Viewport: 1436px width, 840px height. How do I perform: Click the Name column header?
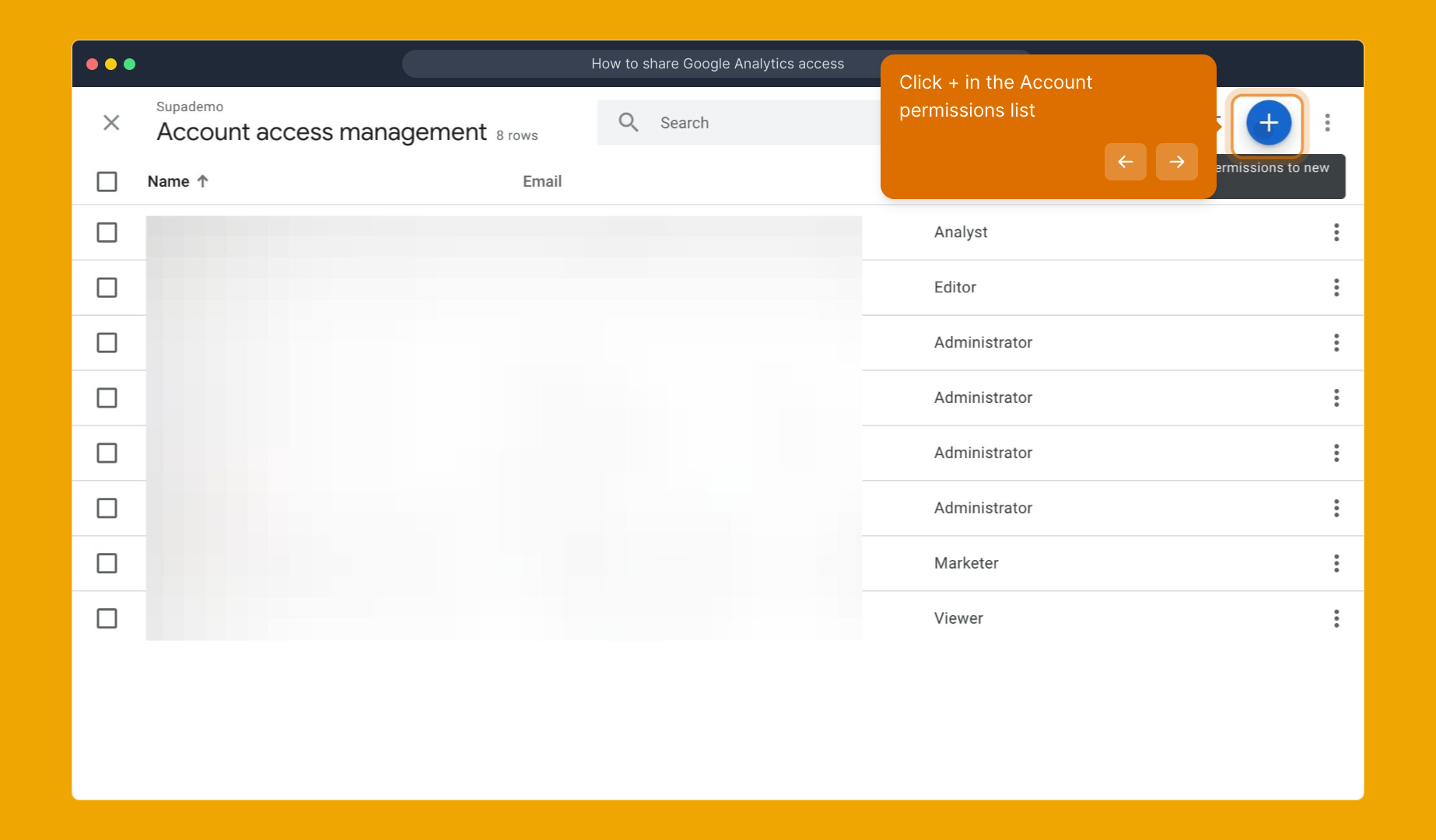168,180
